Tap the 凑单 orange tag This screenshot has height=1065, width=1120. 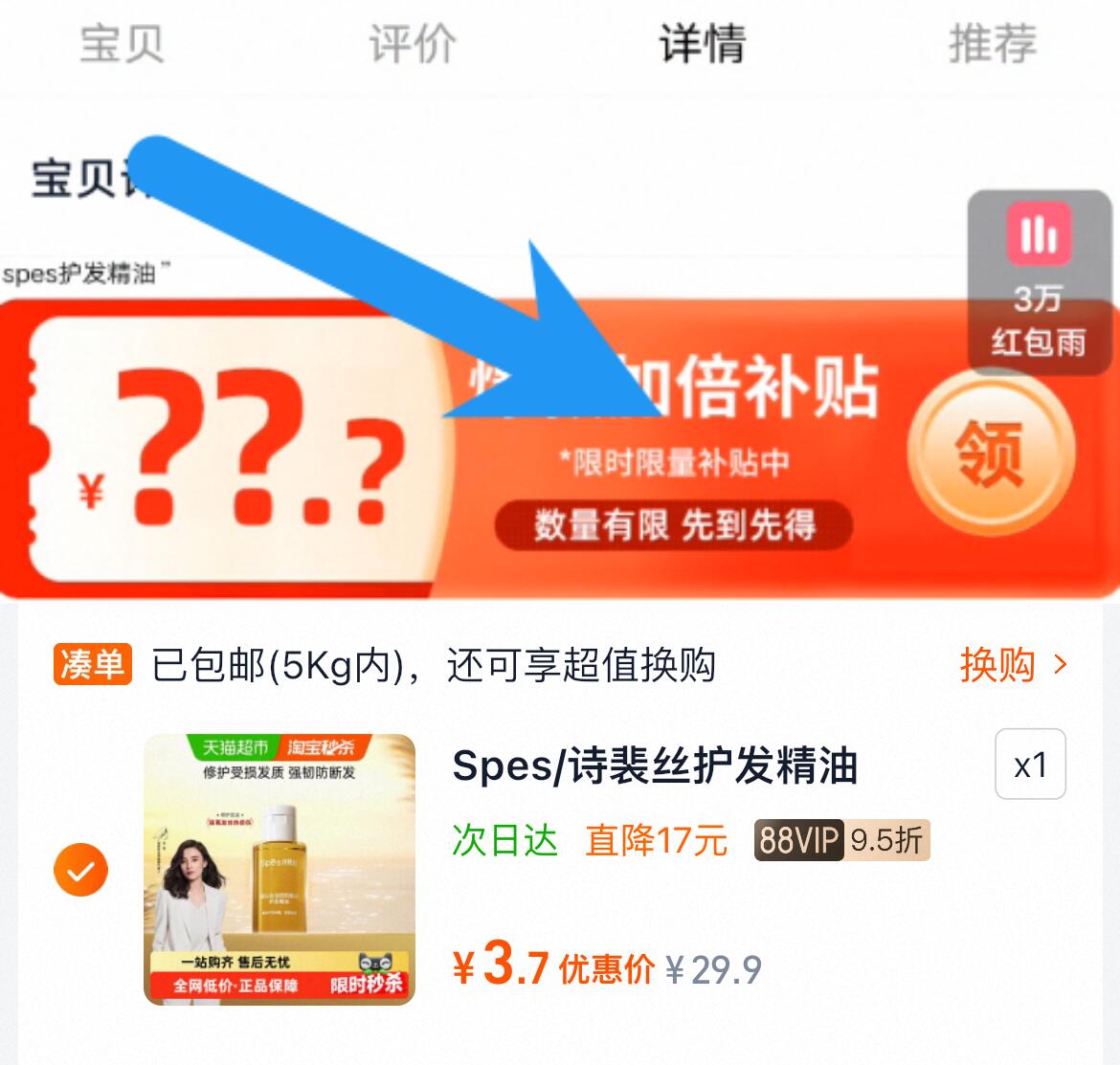click(x=93, y=665)
